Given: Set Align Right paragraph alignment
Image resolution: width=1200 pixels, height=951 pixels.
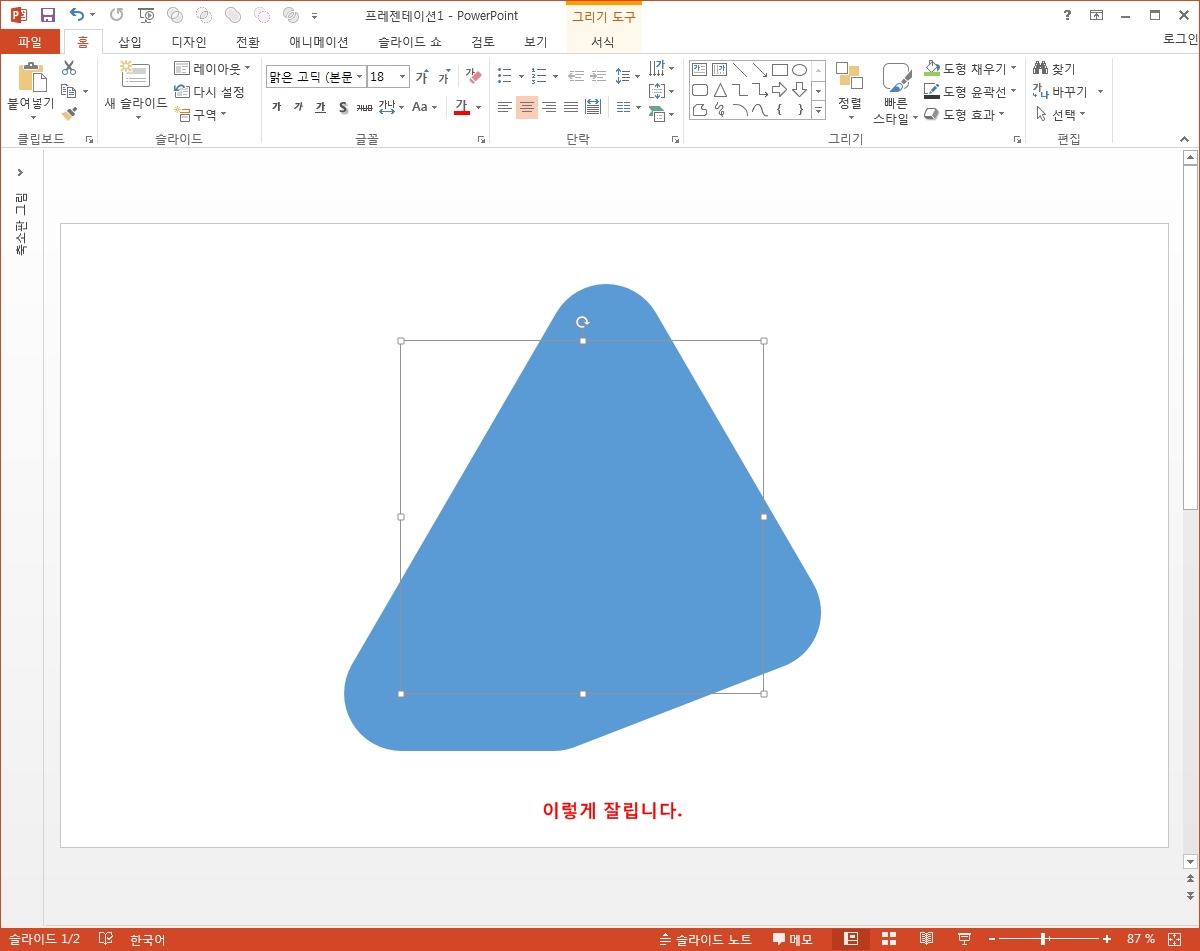Looking at the screenshot, I should coord(549,107).
